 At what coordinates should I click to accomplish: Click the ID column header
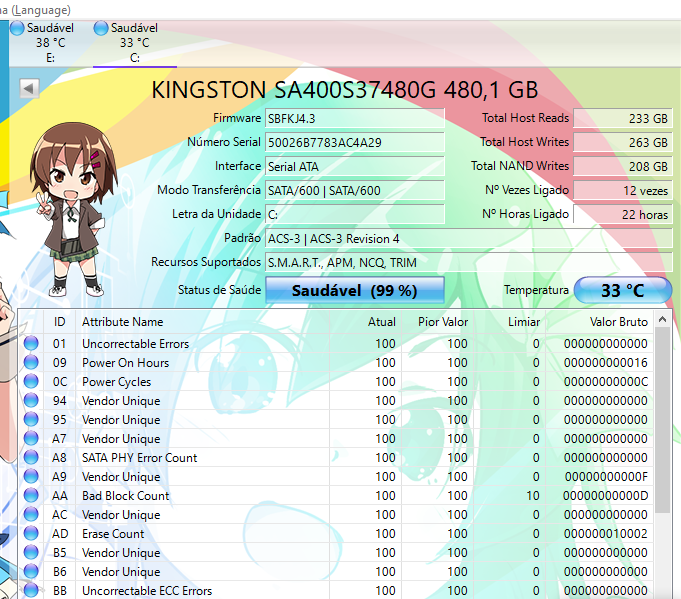(x=60, y=322)
